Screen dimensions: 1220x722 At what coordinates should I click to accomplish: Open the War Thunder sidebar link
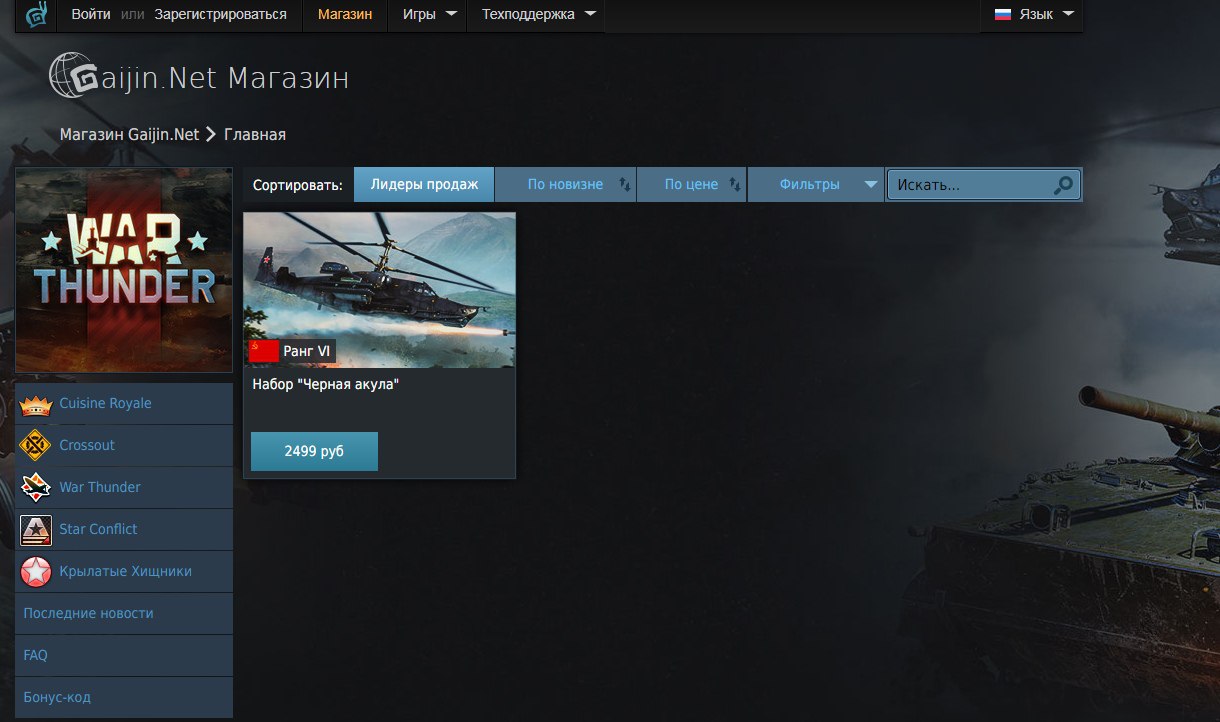click(x=124, y=487)
